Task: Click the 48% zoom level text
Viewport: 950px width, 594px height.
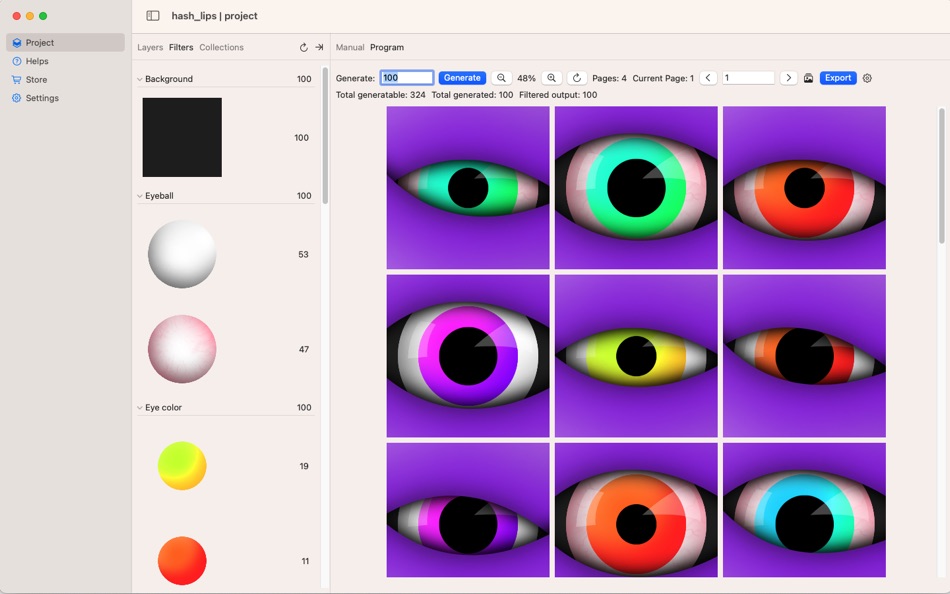Action: (526, 78)
